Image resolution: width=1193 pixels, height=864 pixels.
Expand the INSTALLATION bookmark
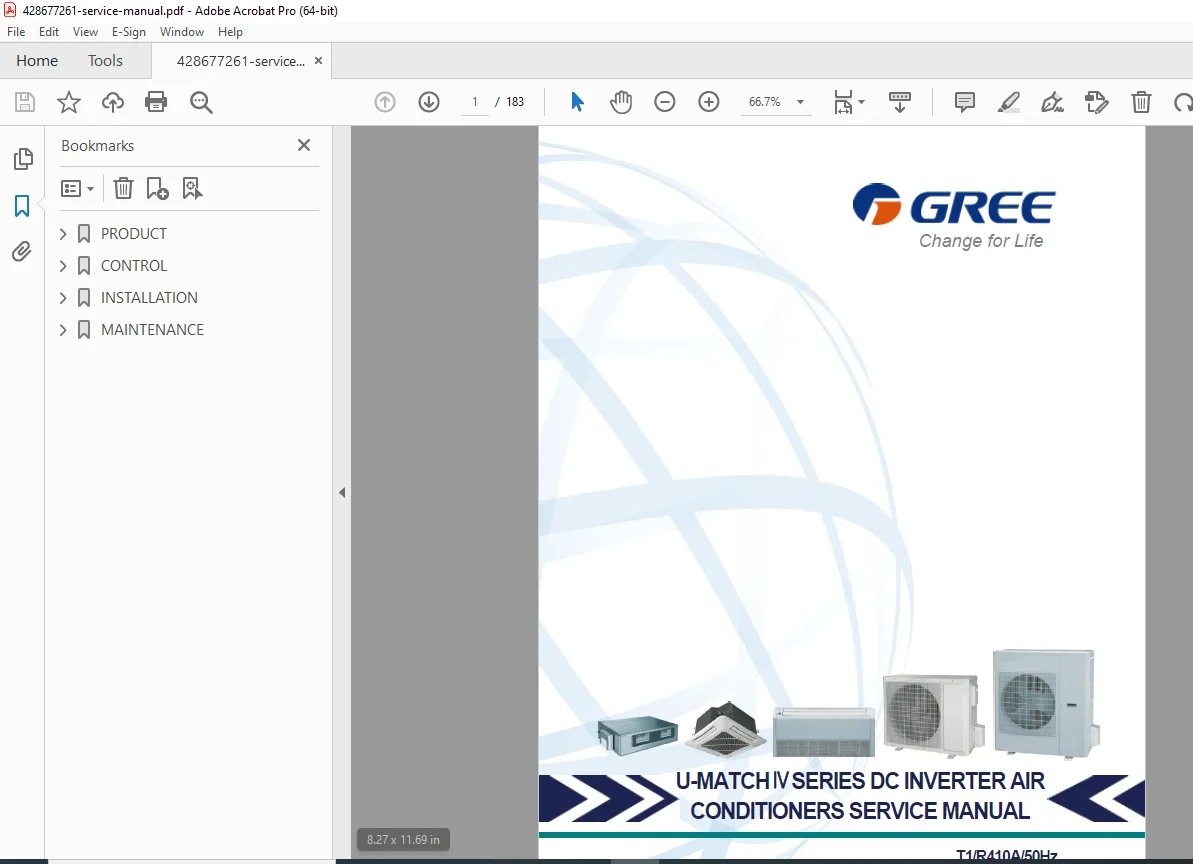pos(63,298)
